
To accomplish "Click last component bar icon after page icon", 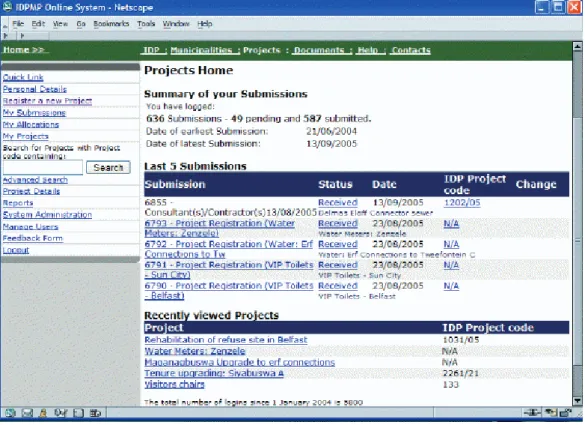I will (95, 413).
